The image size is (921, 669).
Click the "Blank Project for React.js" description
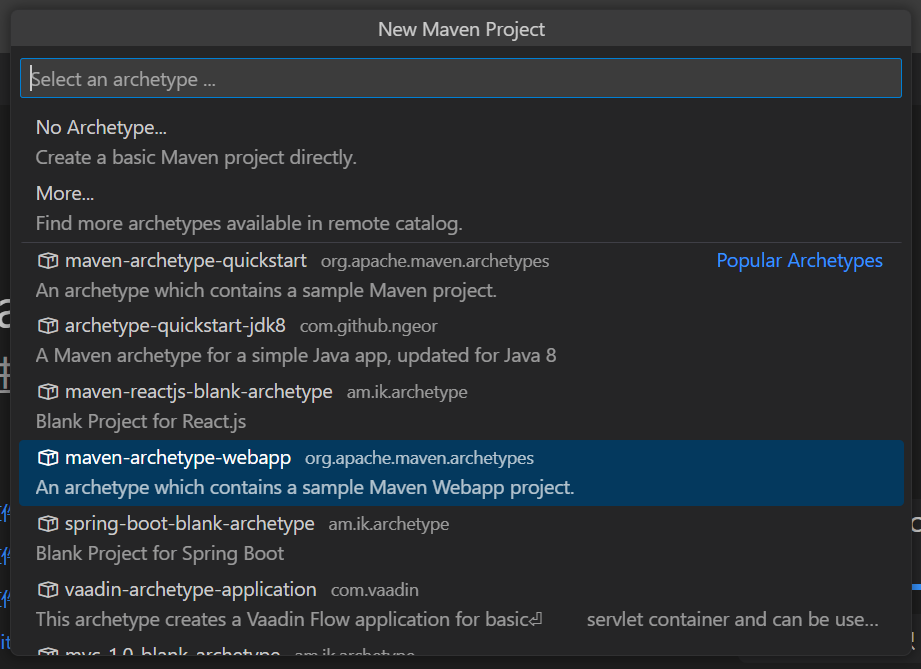click(141, 421)
